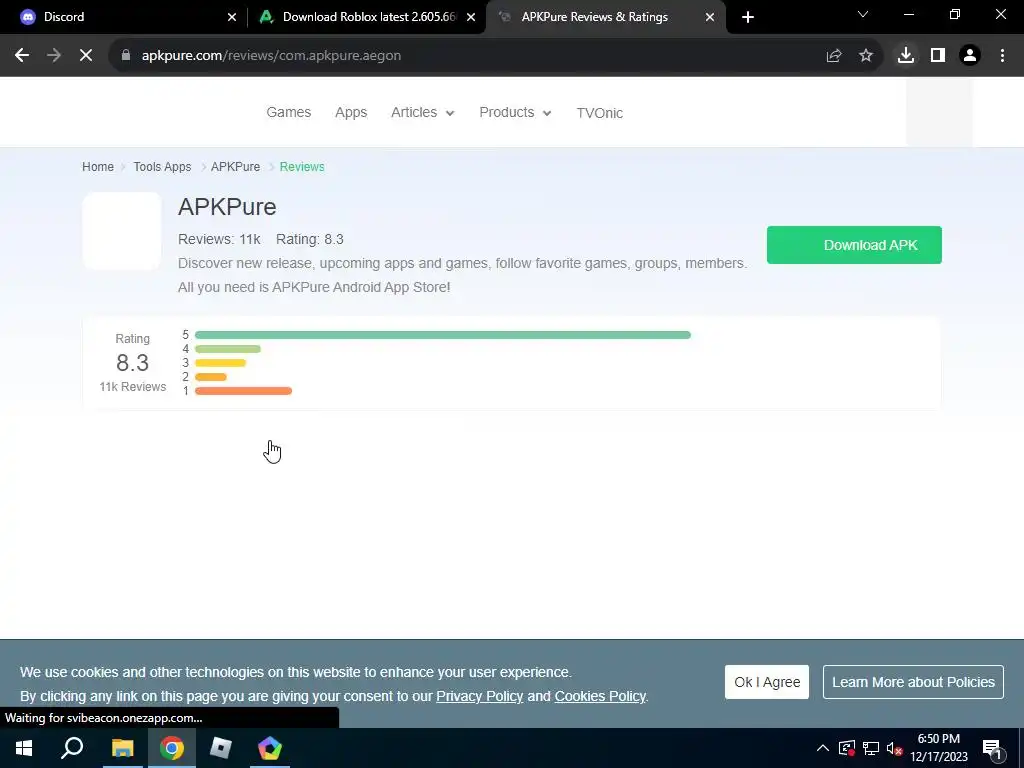Click the 11k Reviews count text
Viewport: 1024px width, 768px height.
(133, 387)
